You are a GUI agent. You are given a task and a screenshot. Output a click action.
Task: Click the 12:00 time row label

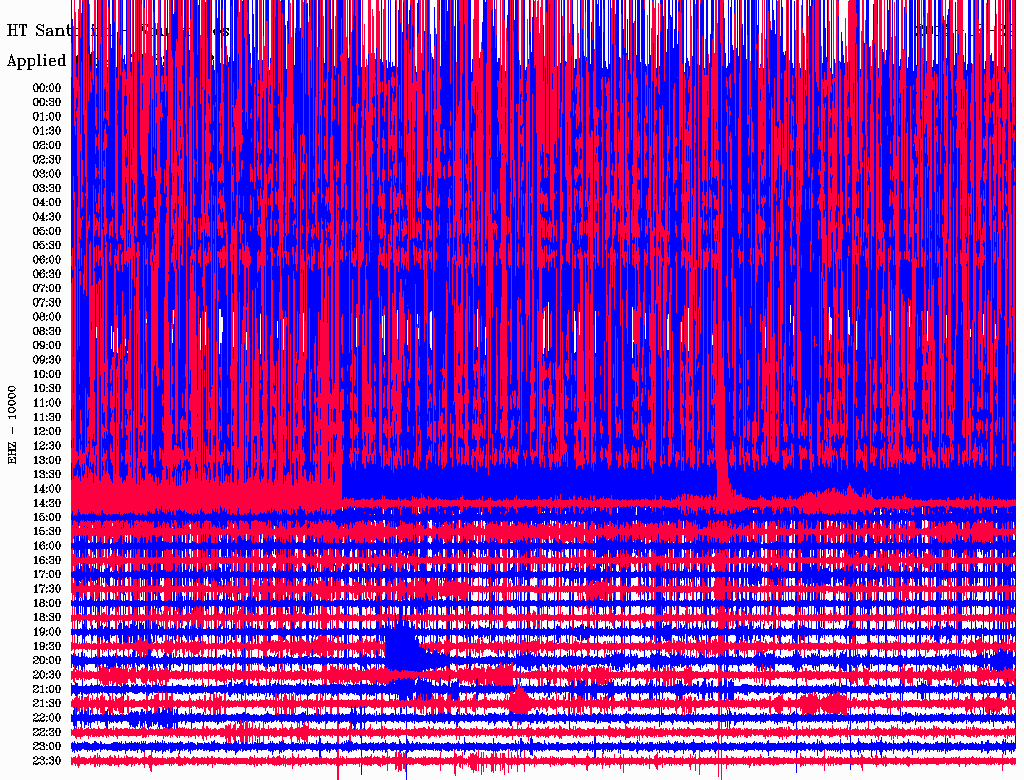tap(47, 432)
